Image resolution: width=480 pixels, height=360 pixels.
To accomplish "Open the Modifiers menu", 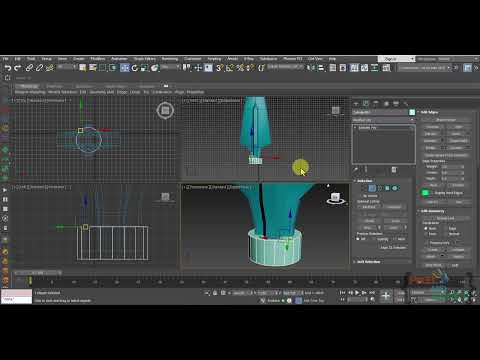I will (x=98, y=59).
